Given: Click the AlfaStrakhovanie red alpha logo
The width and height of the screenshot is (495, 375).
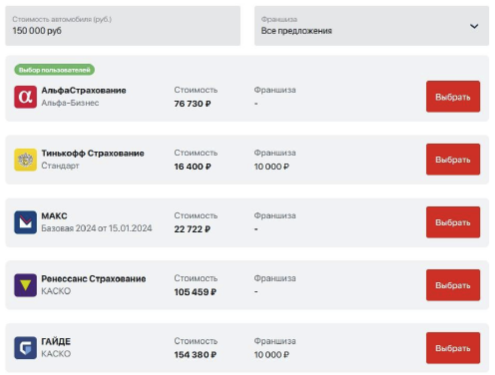Looking at the screenshot, I should [x=25, y=97].
